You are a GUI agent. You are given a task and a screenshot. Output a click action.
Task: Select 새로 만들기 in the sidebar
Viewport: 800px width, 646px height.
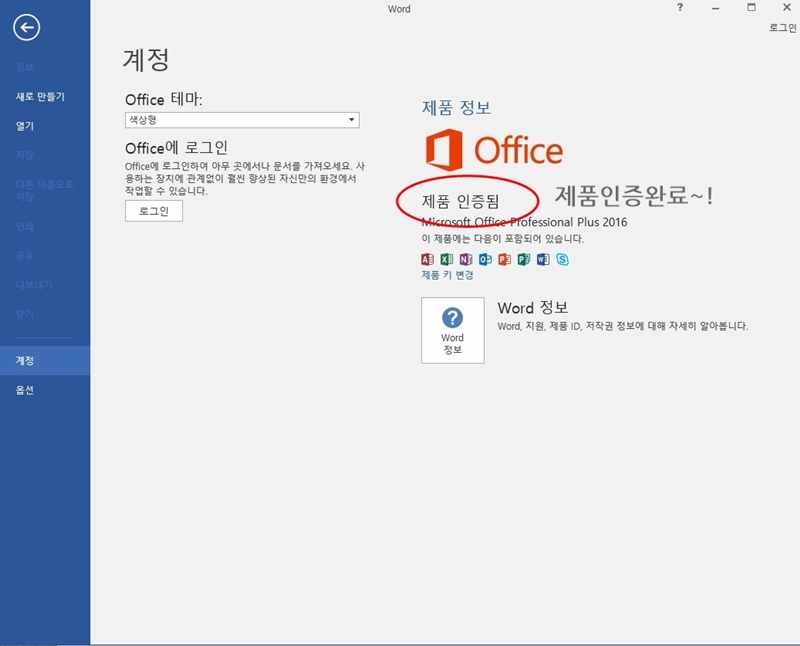(40, 97)
